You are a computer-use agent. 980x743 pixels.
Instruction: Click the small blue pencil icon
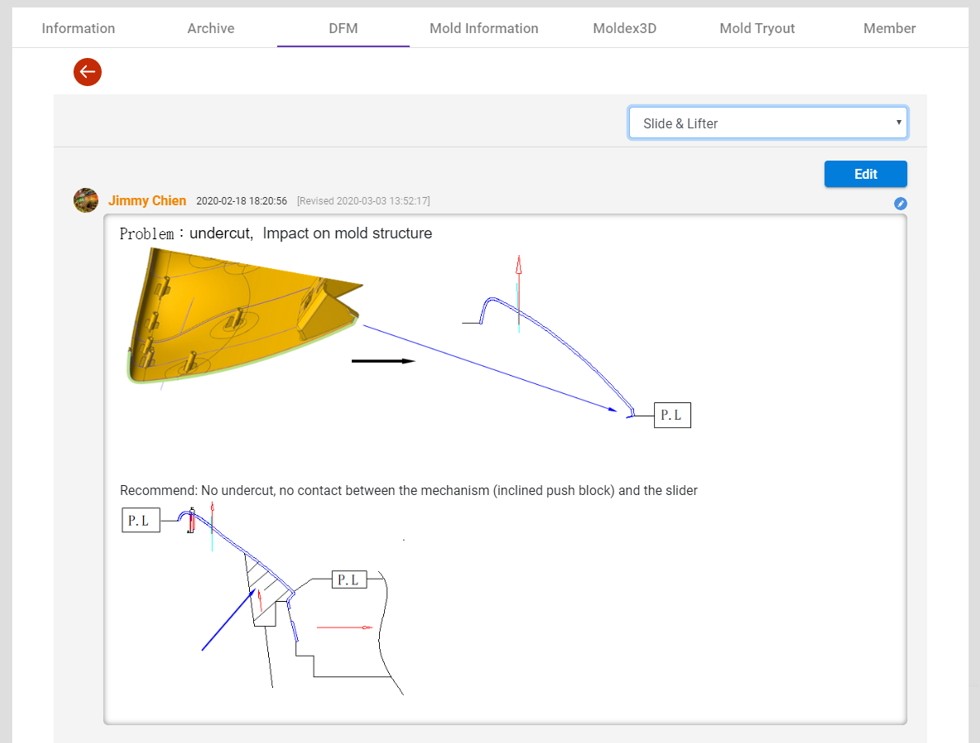[x=900, y=204]
